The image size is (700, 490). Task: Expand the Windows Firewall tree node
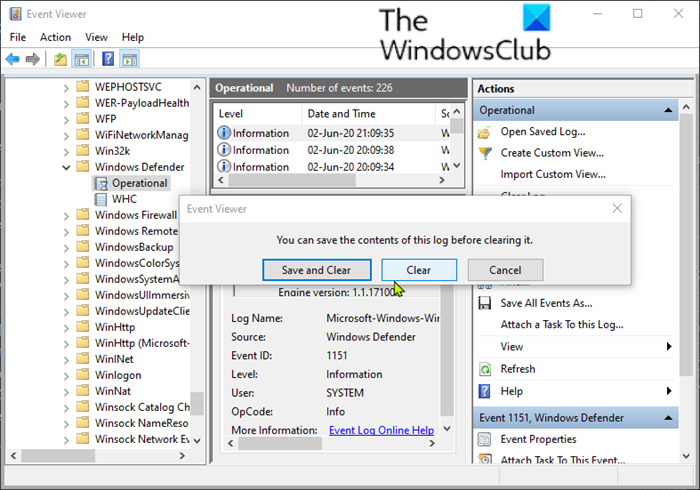click(x=66, y=216)
